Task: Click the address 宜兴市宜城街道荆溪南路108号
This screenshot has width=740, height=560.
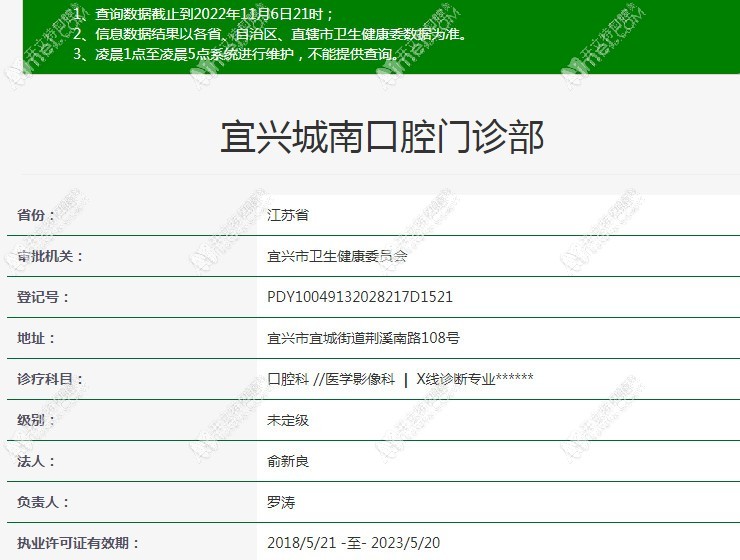Action: point(364,339)
